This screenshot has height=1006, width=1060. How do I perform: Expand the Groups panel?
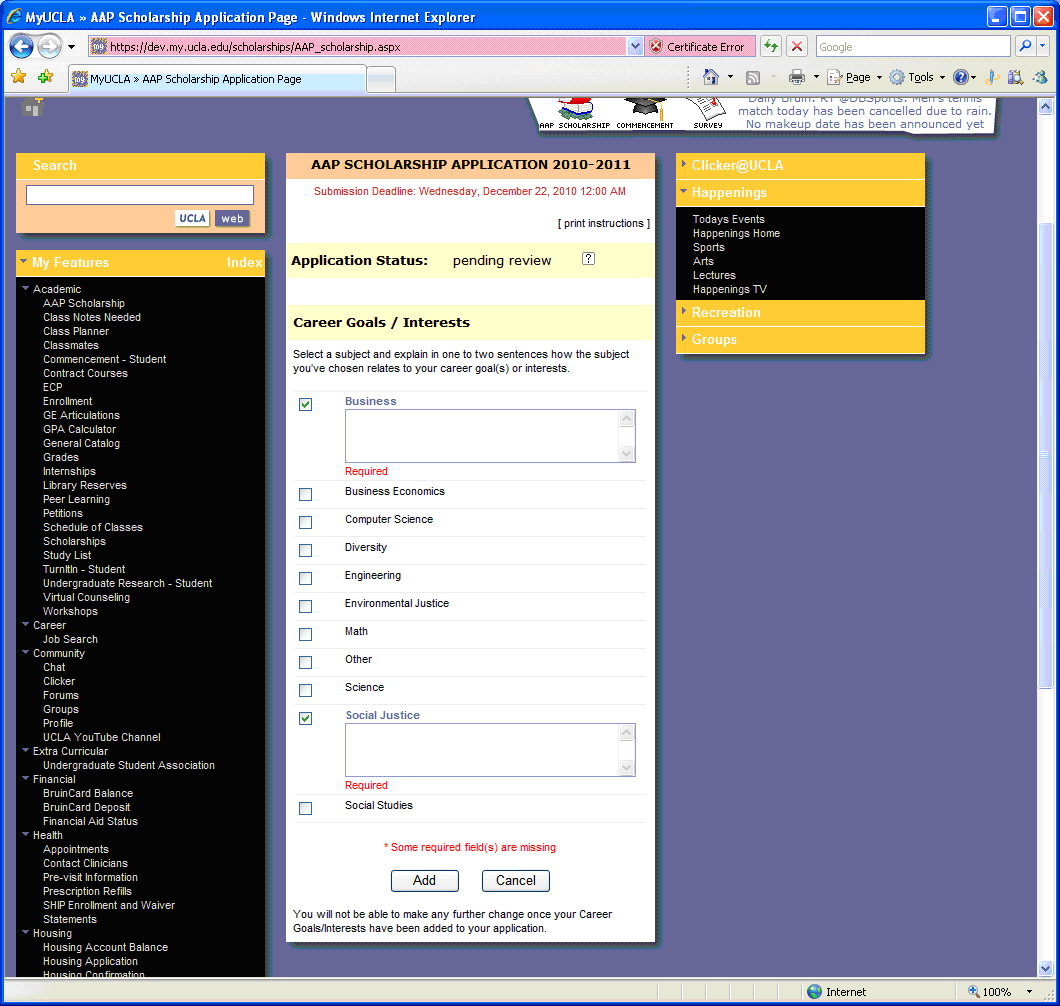(714, 340)
